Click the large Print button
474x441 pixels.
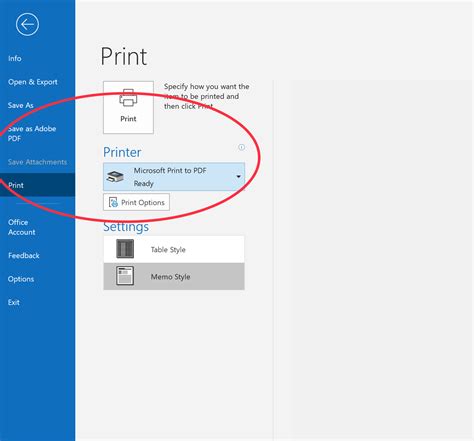click(128, 107)
